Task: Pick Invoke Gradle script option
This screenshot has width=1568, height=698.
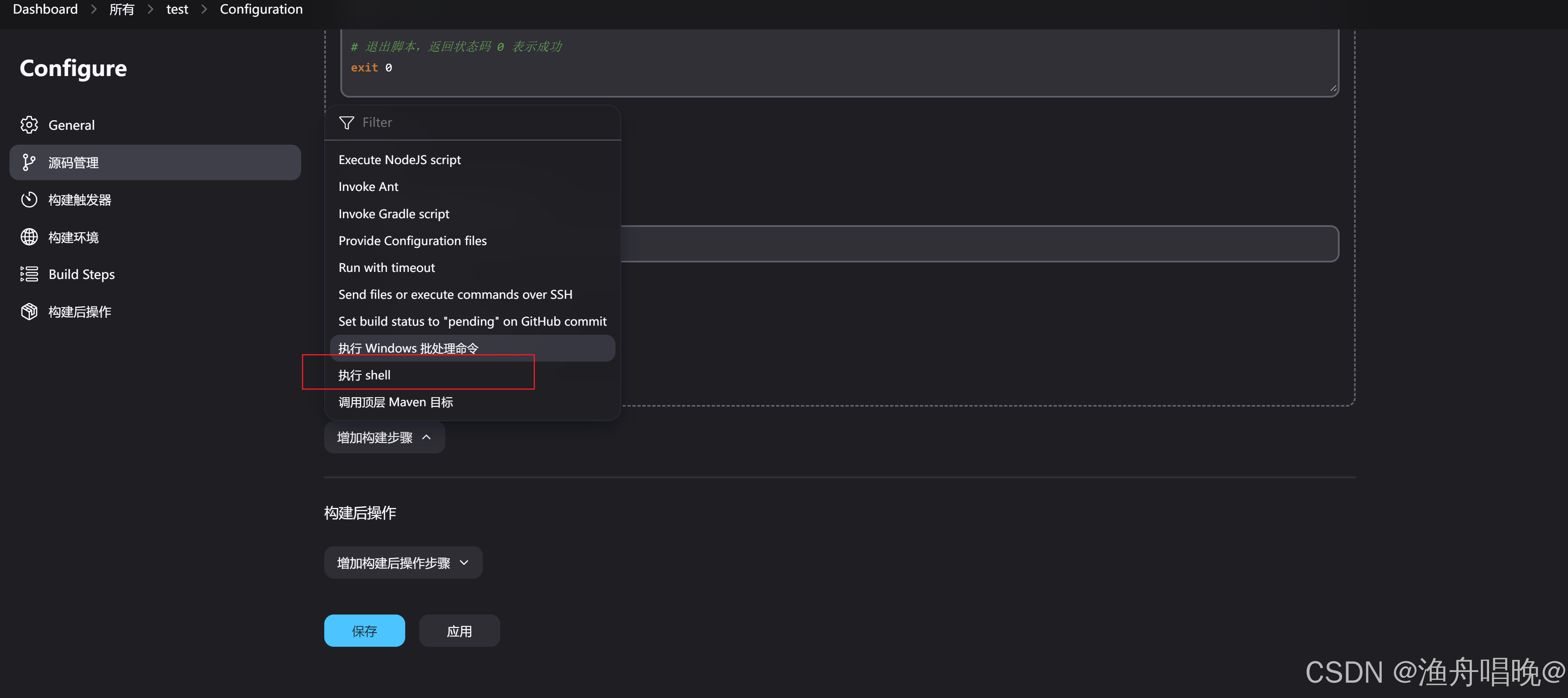Action: coord(473,214)
